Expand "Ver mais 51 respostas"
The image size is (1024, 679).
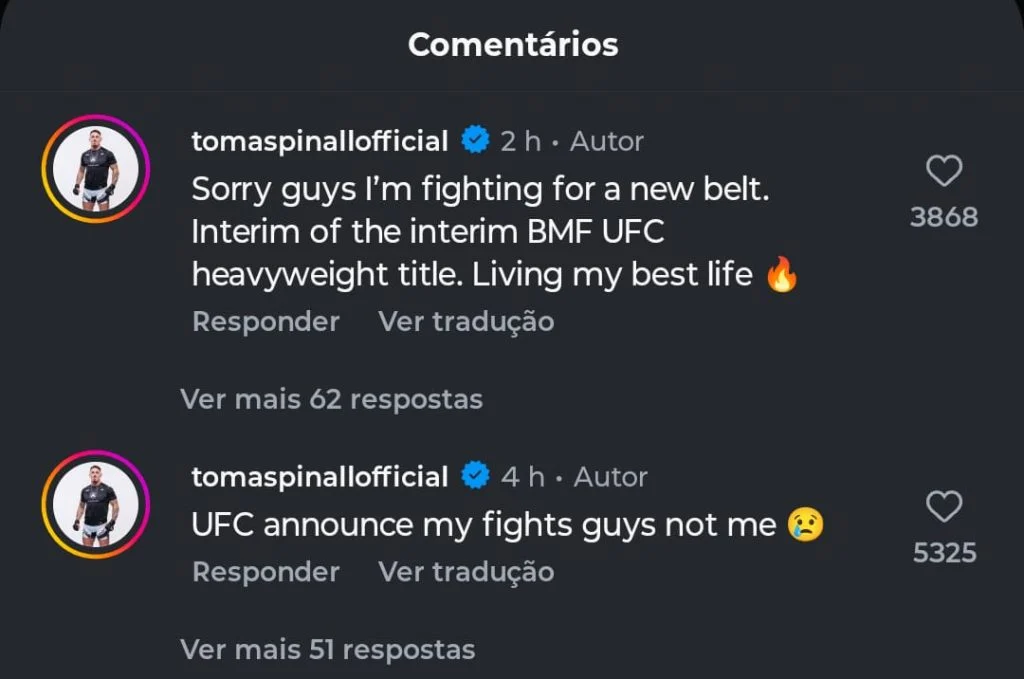coord(327,649)
